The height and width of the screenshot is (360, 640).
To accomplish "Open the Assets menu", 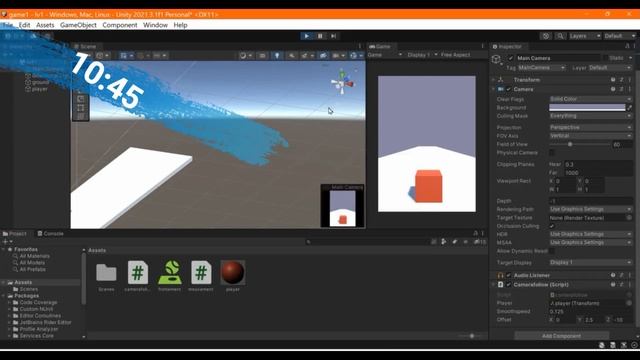I will coord(45,25).
